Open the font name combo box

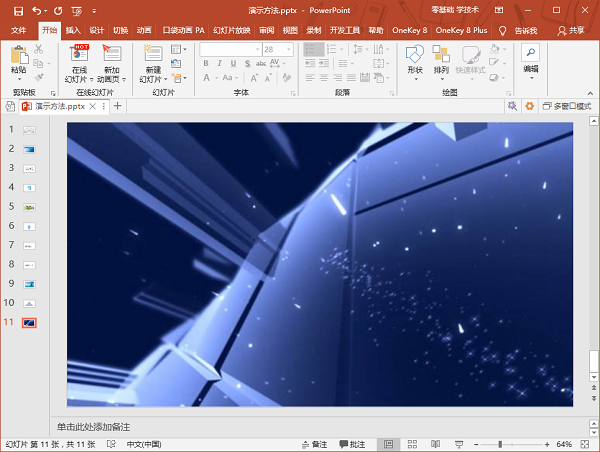click(230, 49)
